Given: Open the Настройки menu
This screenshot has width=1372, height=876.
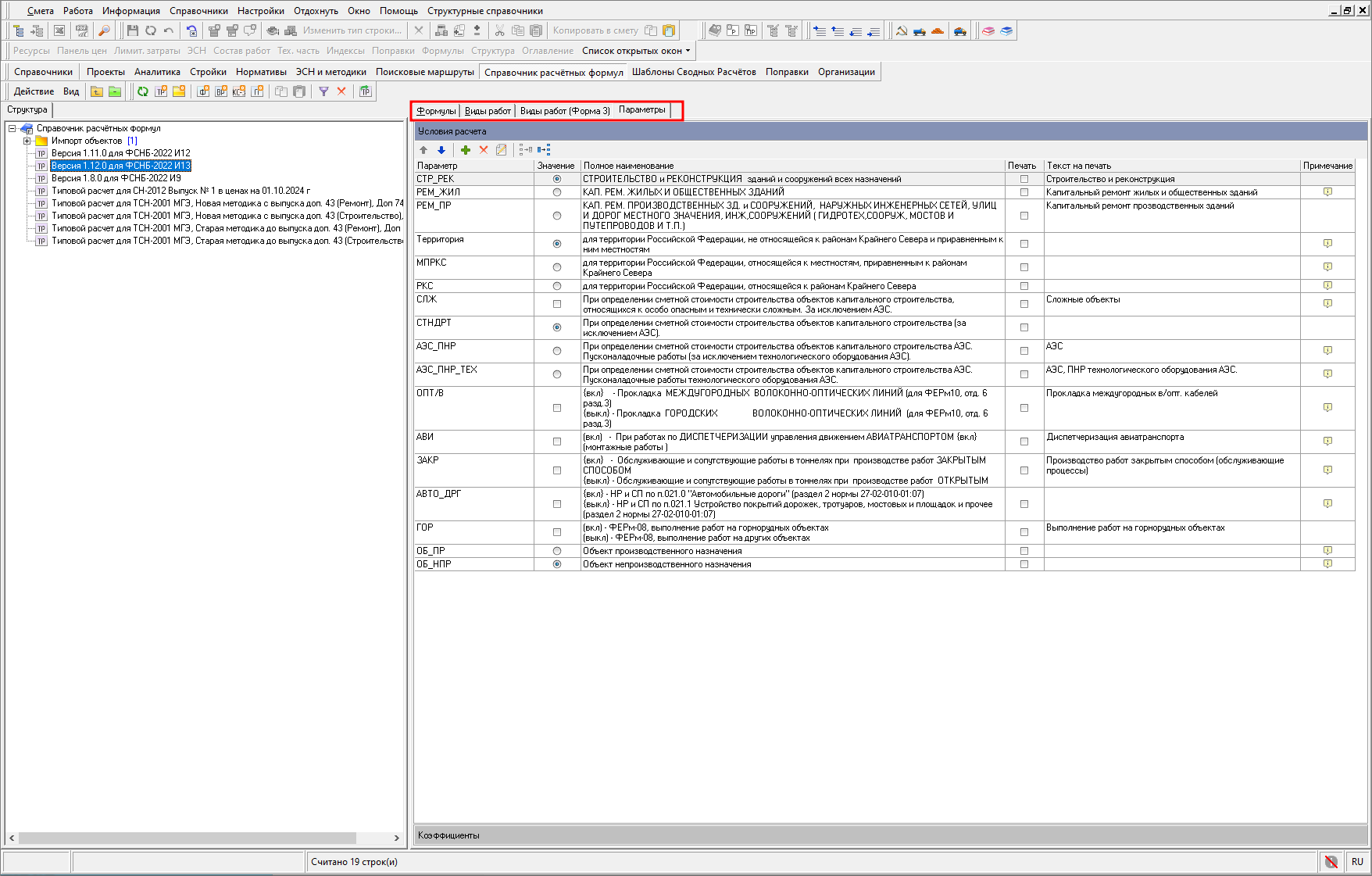Looking at the screenshot, I should pyautogui.click(x=260, y=11).
